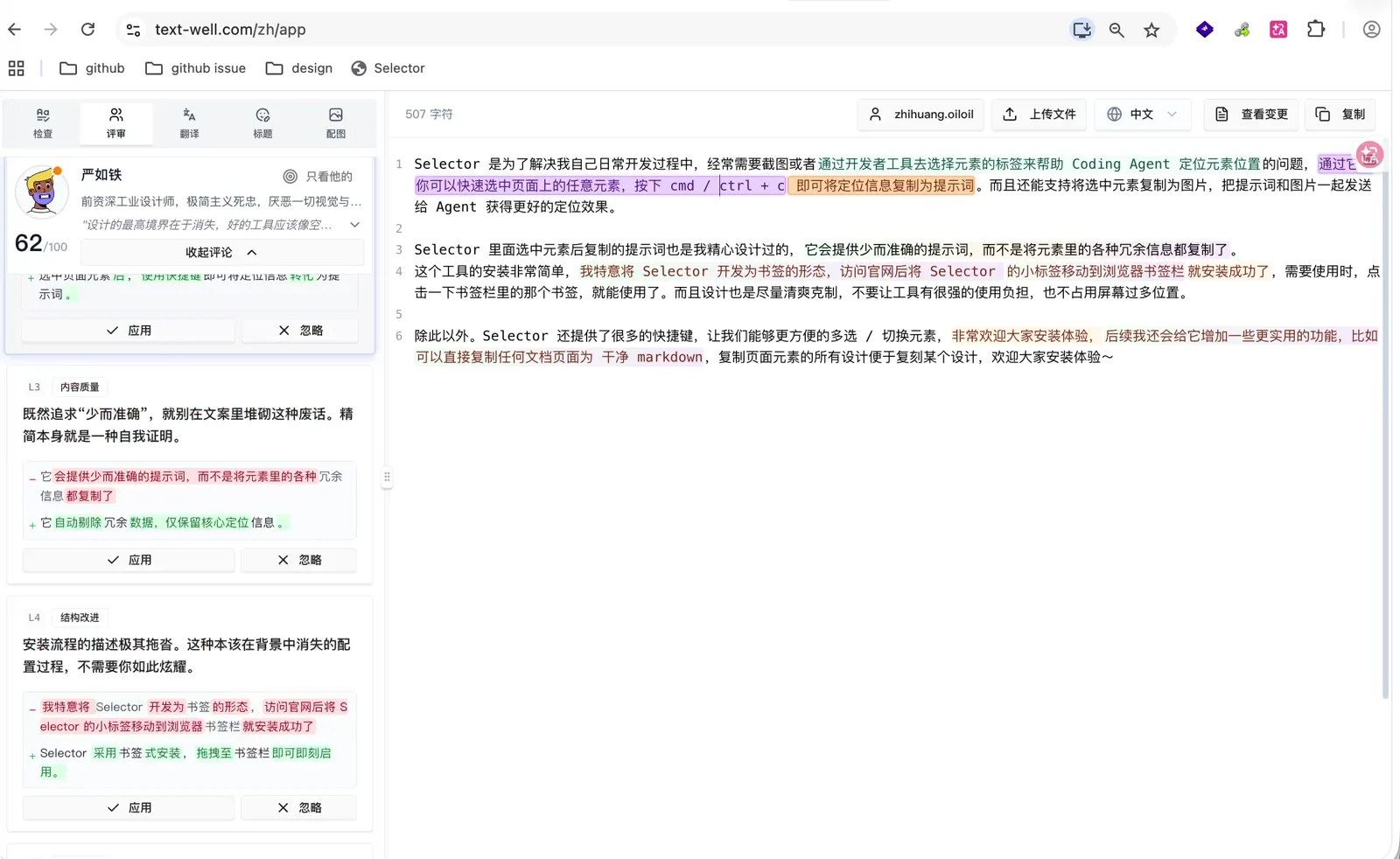Click L4 comment text 安装流程的描述极其拖沓
The width and height of the screenshot is (1400, 859).
(98, 645)
